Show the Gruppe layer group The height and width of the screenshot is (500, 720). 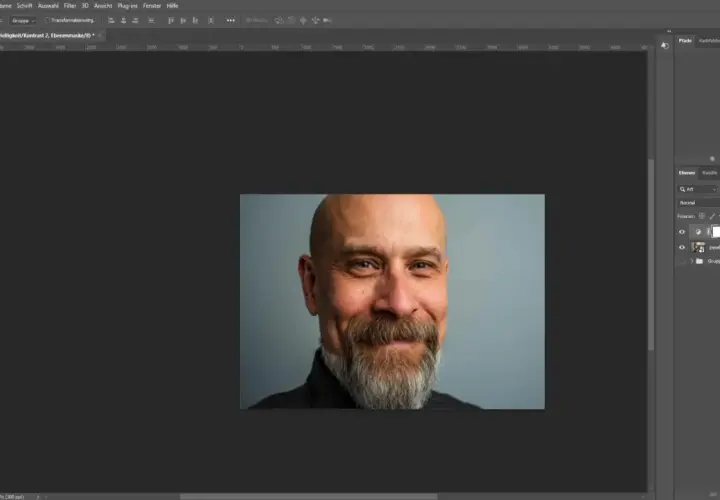[x=682, y=261]
